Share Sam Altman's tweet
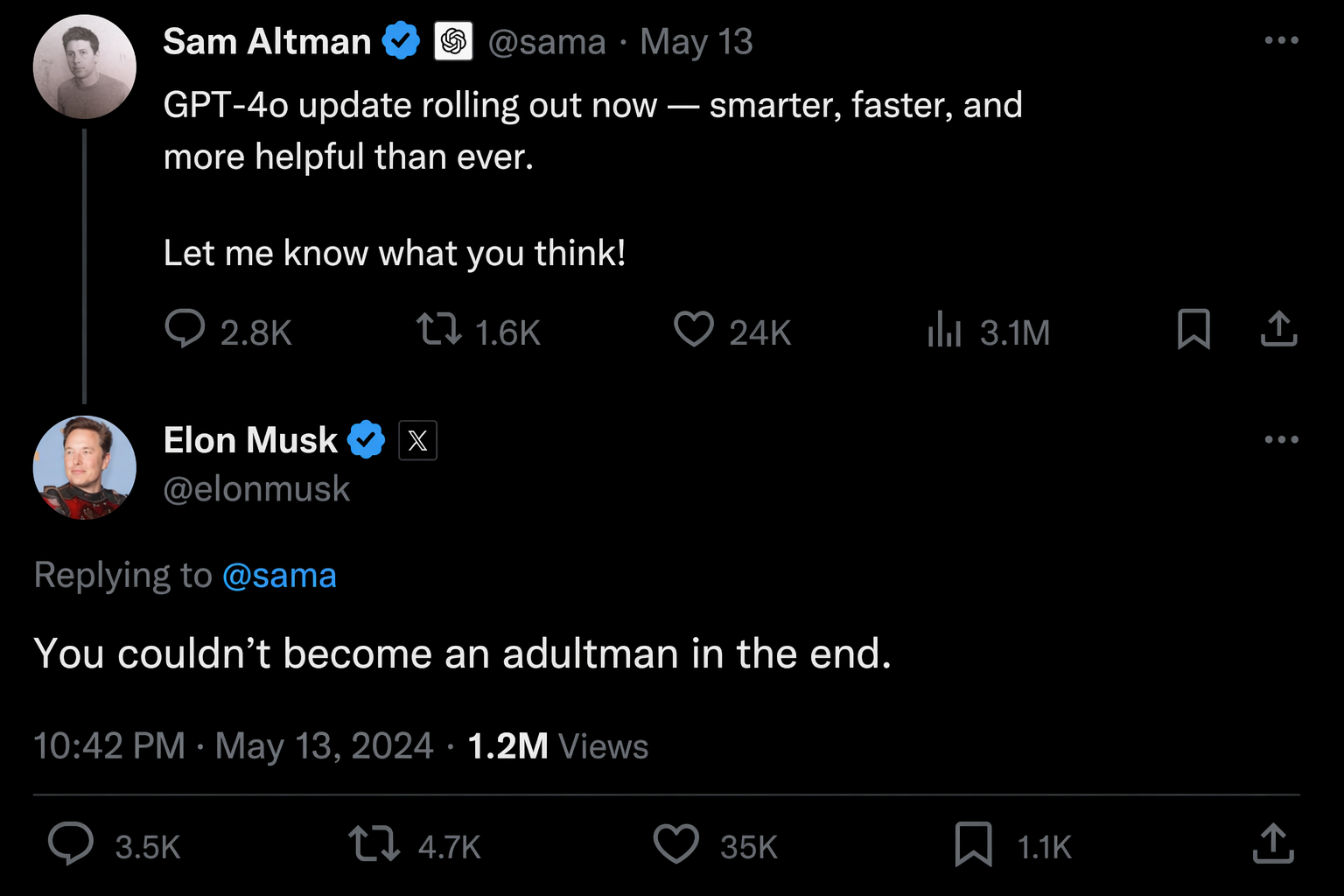The image size is (1344, 896). pyautogui.click(x=1278, y=330)
